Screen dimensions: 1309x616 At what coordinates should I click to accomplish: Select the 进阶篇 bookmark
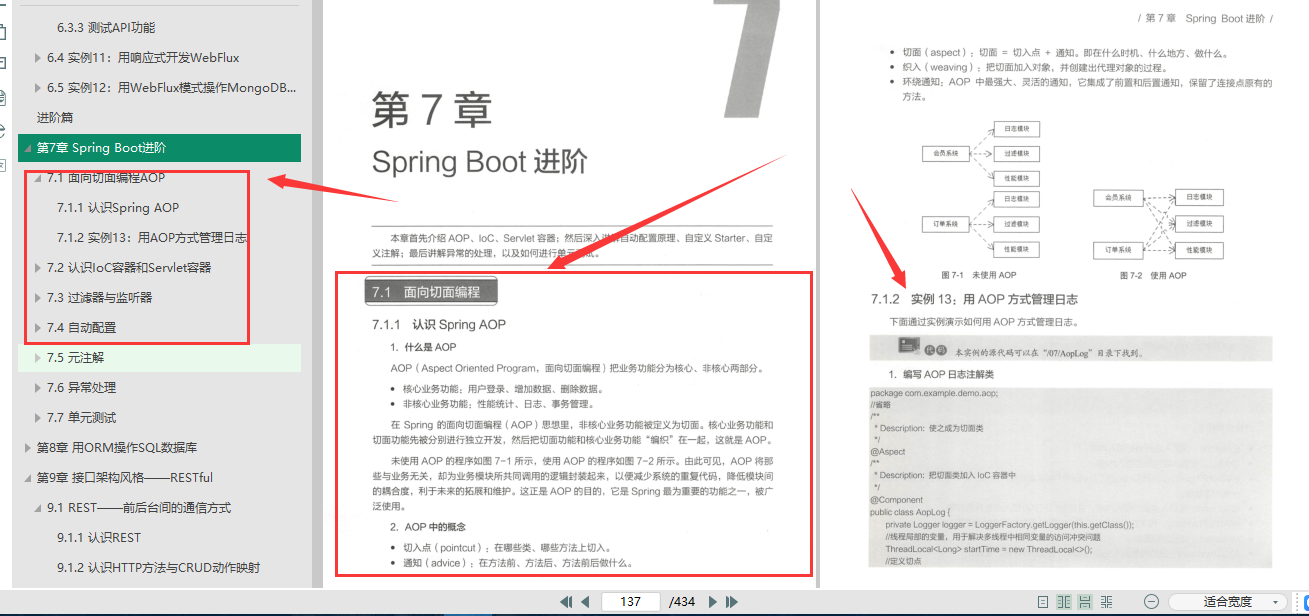pos(55,118)
